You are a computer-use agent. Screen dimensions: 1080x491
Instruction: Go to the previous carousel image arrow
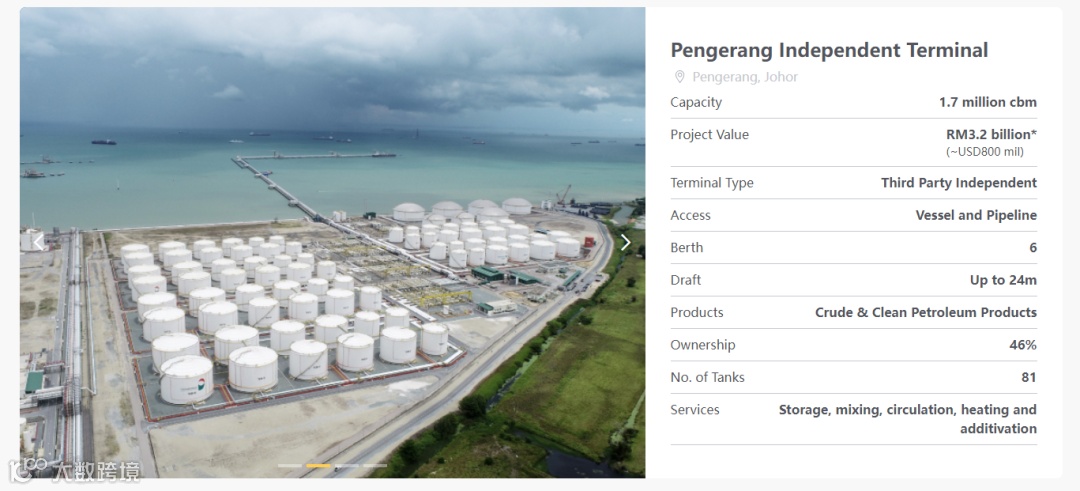pos(39,242)
